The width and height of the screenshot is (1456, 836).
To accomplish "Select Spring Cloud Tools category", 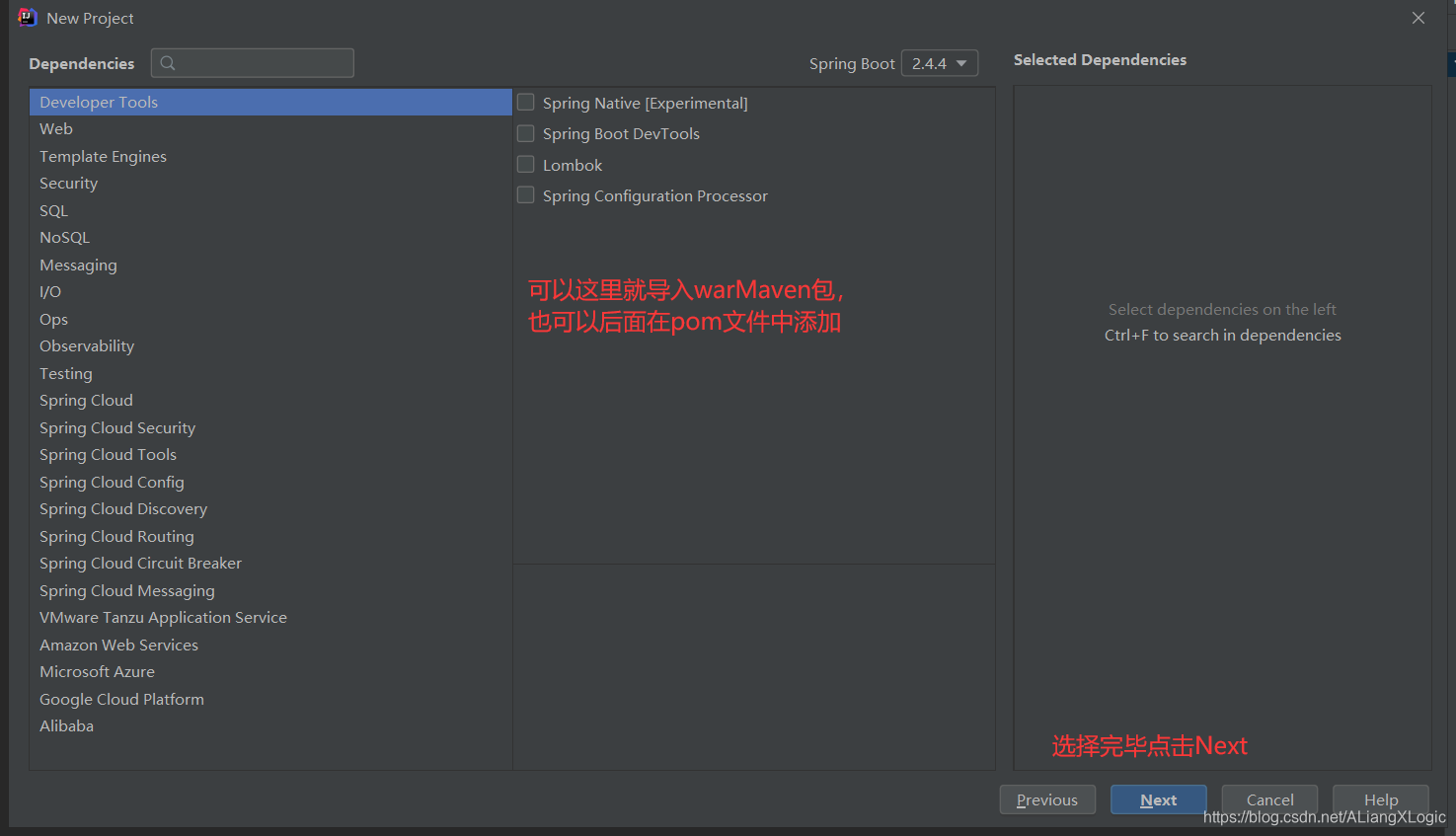I will pos(270,455).
